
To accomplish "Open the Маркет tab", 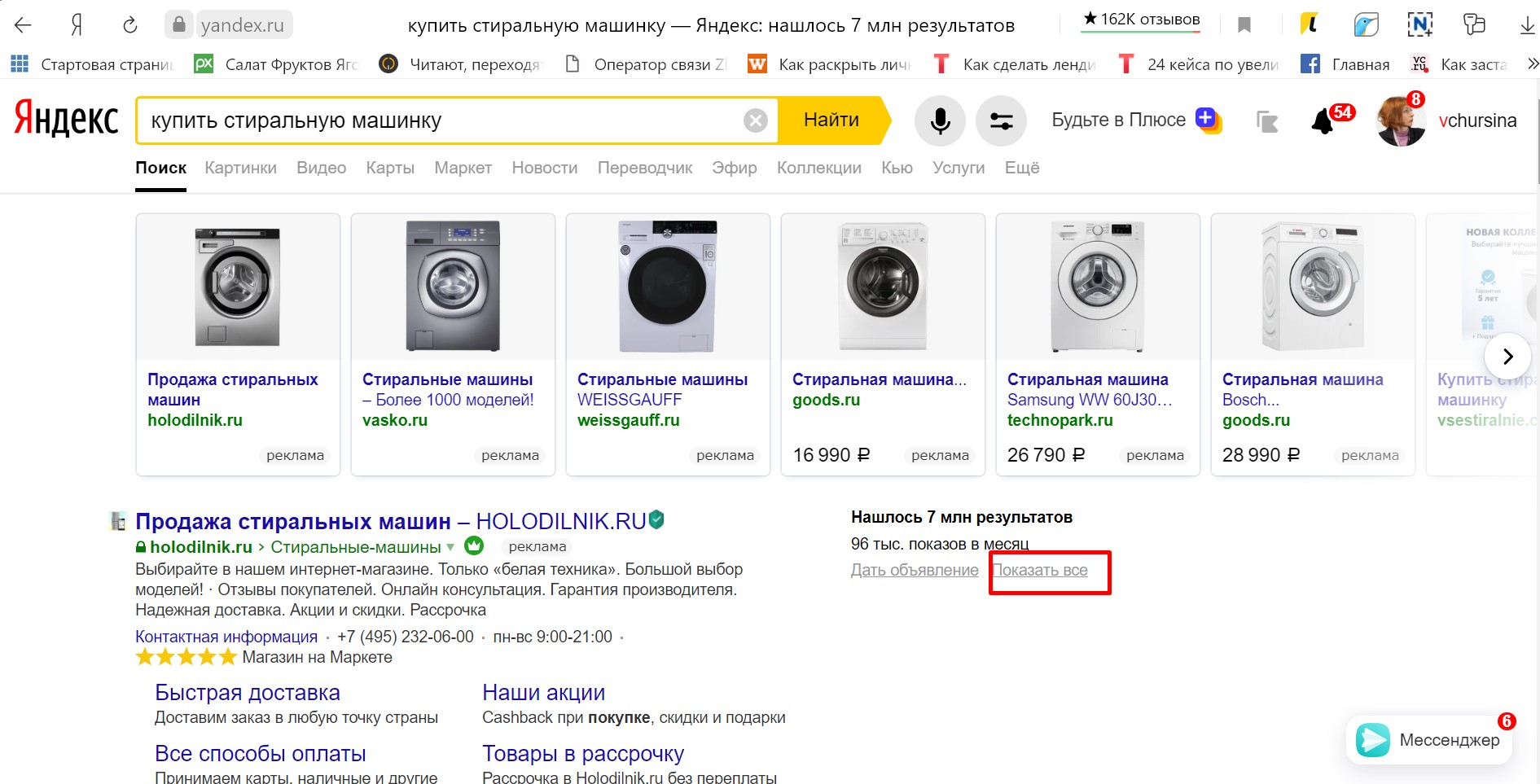I will pos(463,168).
